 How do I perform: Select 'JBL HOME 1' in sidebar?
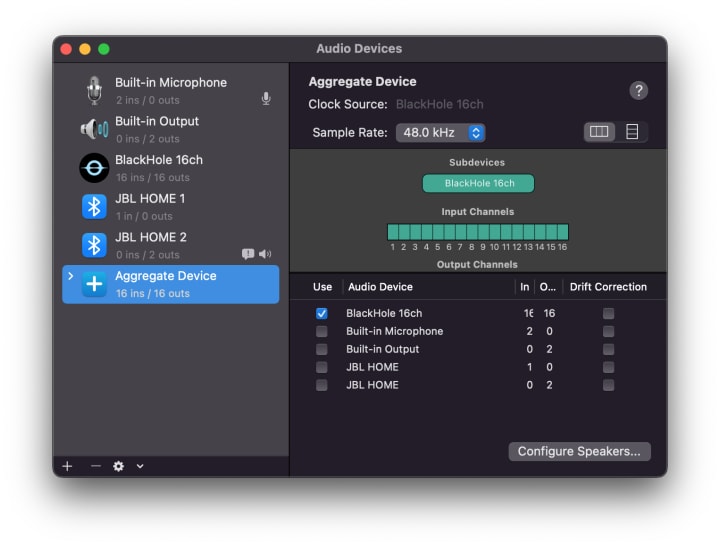[x=170, y=207]
